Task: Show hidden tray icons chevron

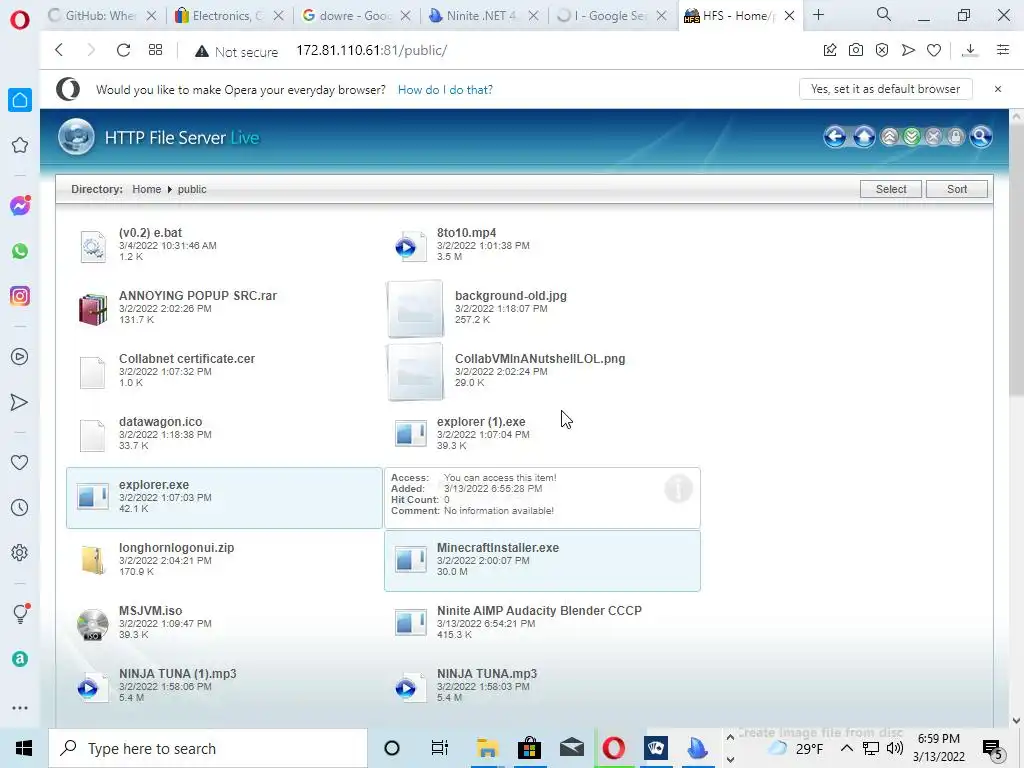Action: point(846,748)
